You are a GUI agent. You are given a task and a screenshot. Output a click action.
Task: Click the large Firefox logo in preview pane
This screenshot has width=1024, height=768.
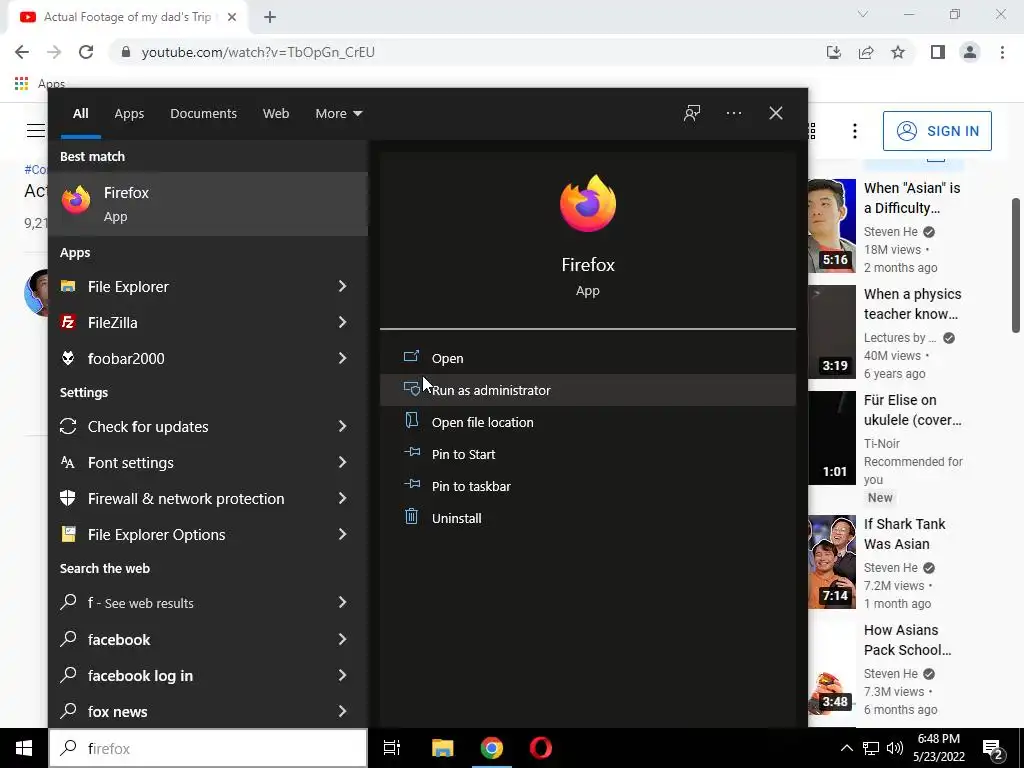click(x=588, y=203)
